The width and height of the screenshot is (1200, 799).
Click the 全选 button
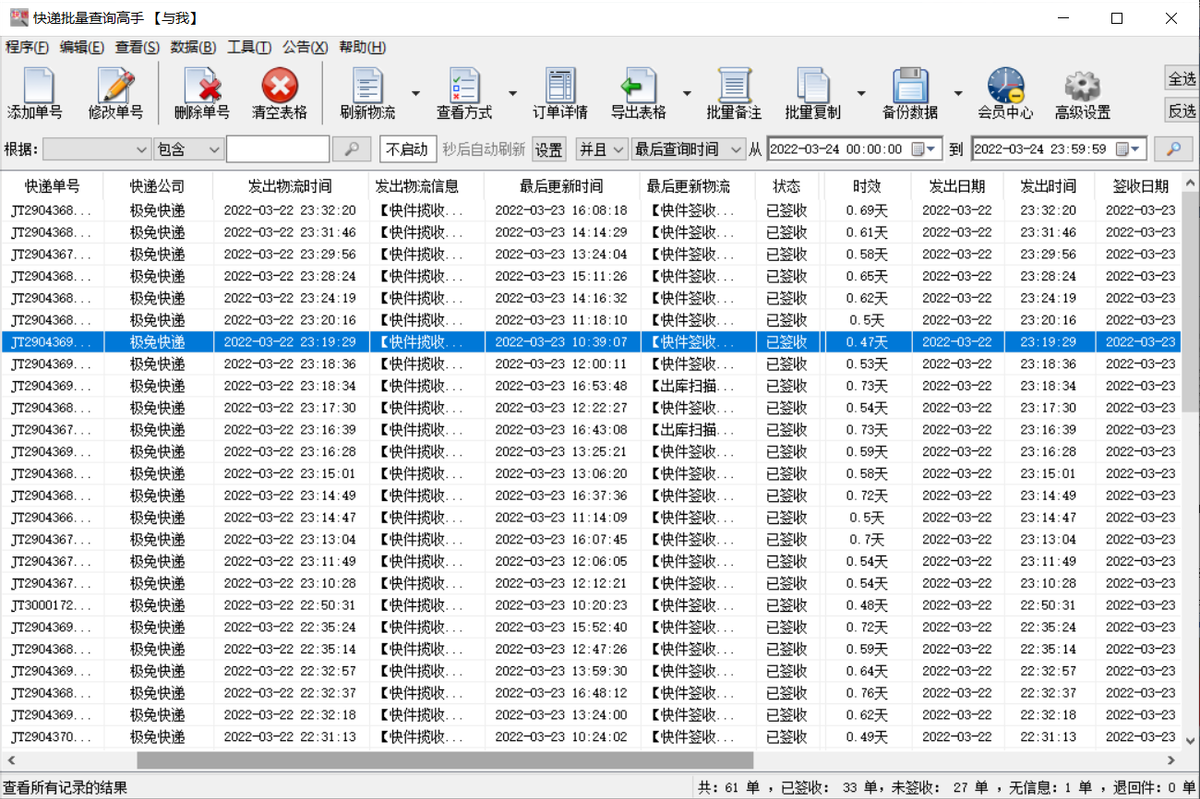(1182, 79)
